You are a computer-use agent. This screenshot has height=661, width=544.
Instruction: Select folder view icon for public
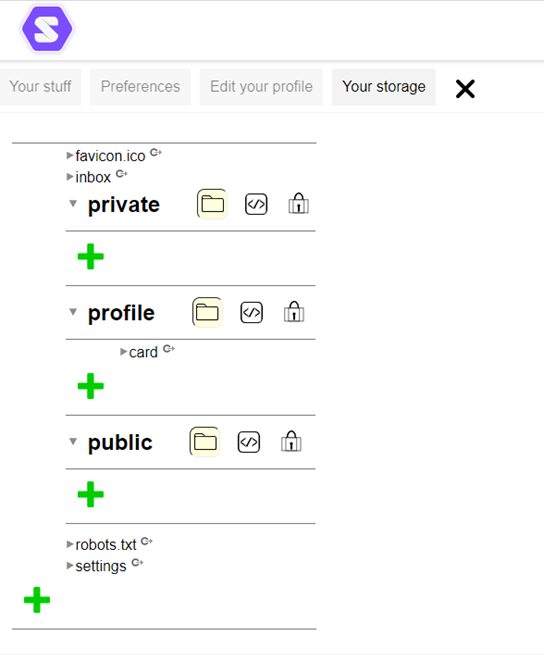click(x=205, y=442)
